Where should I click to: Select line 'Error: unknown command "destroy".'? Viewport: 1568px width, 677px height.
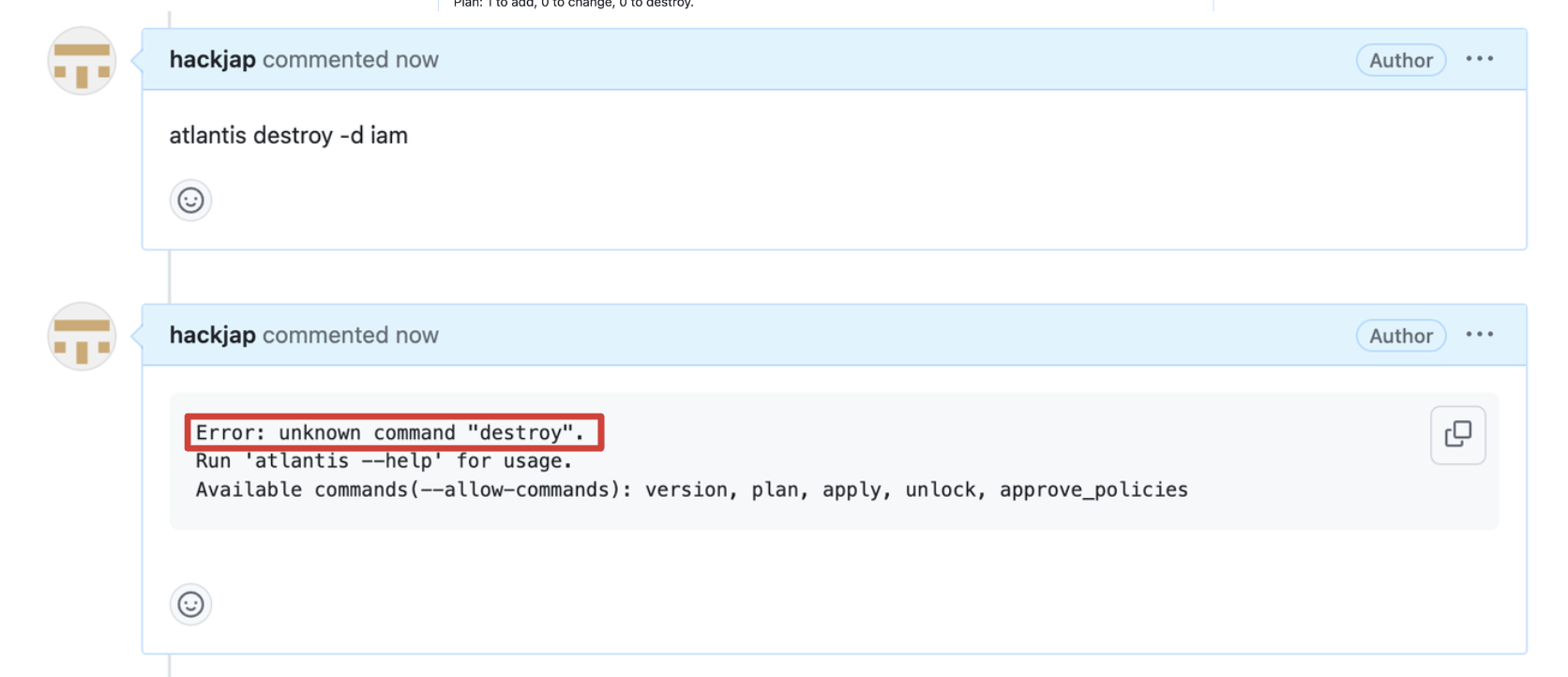click(x=390, y=432)
